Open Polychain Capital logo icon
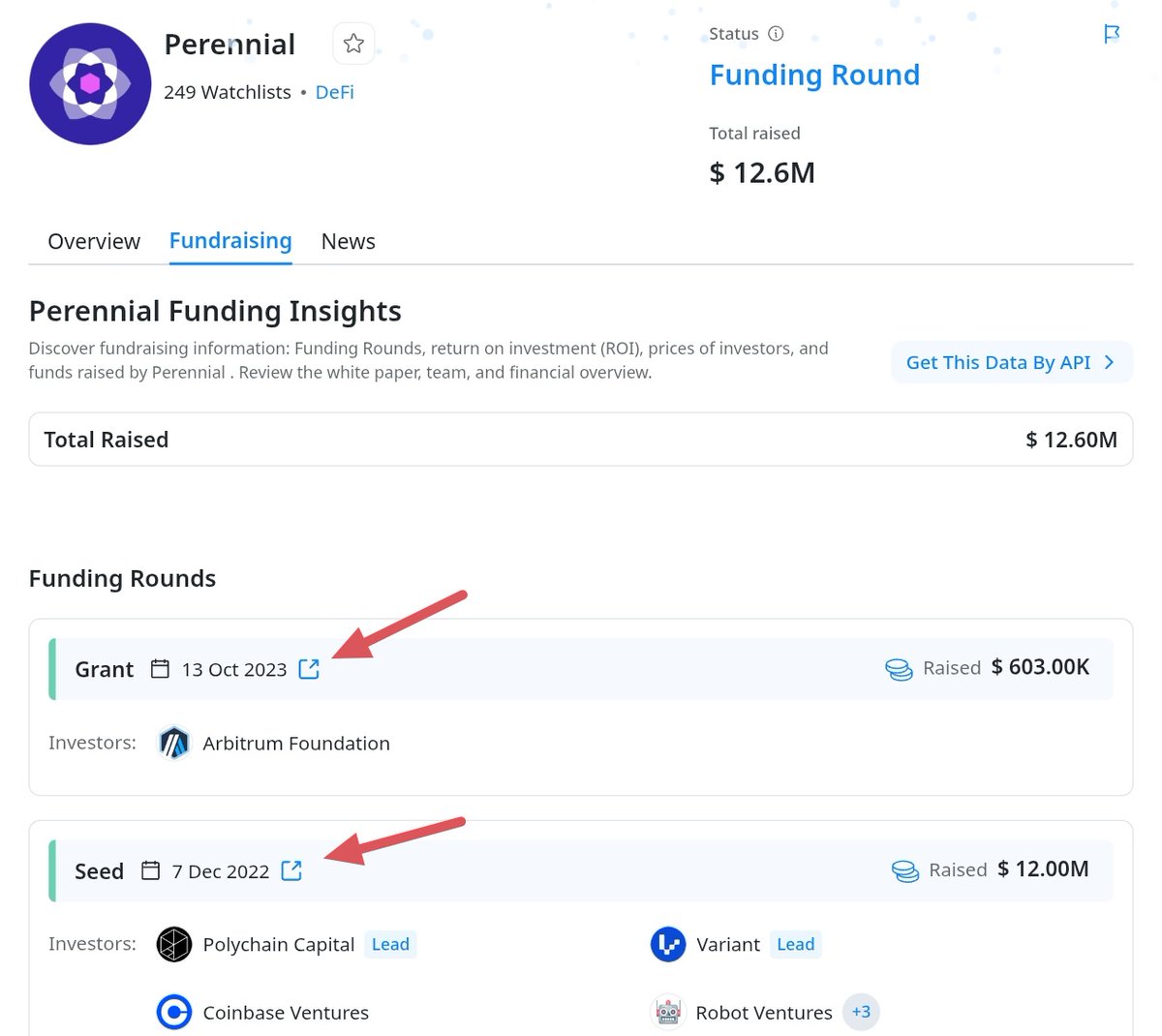This screenshot has width=1162, height=1036. [174, 945]
